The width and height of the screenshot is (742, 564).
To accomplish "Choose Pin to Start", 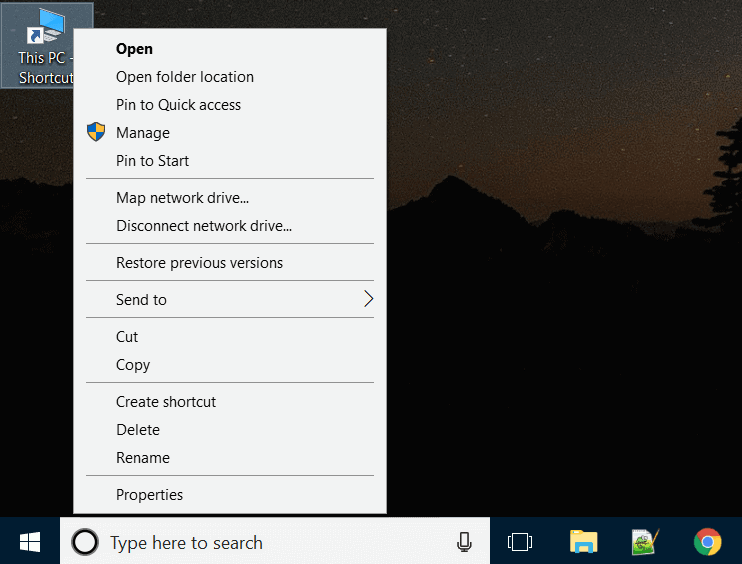I will click(x=230, y=160).
